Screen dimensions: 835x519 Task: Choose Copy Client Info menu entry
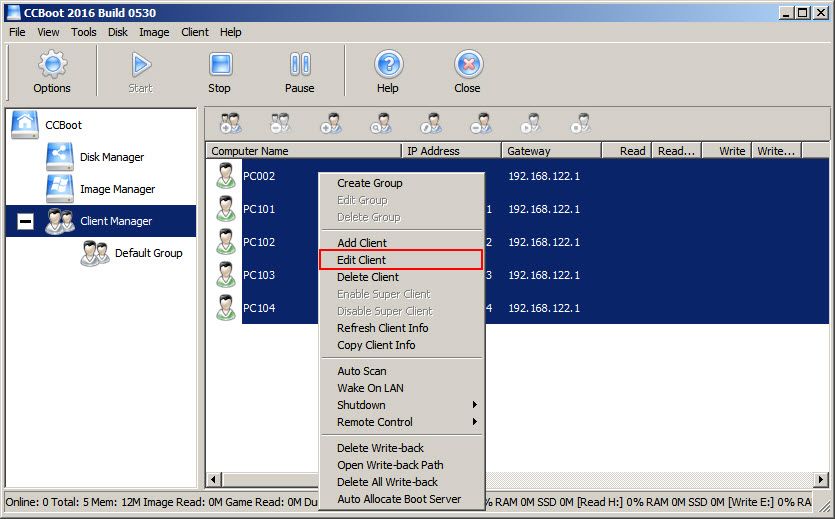(402, 345)
